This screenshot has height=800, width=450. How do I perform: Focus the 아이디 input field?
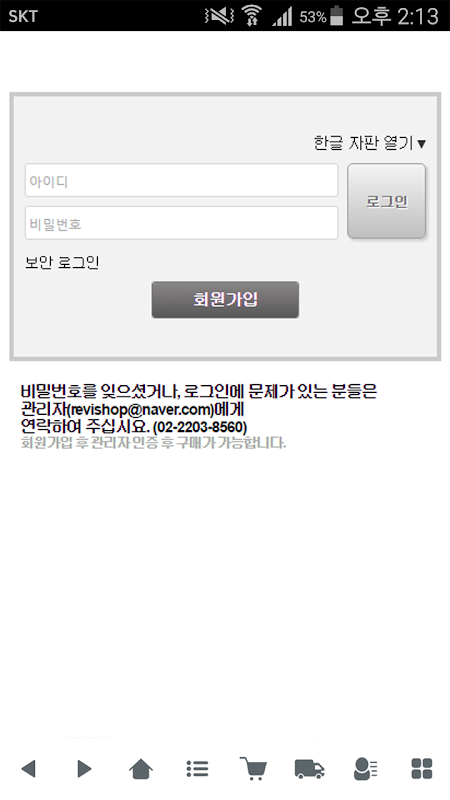(182, 180)
